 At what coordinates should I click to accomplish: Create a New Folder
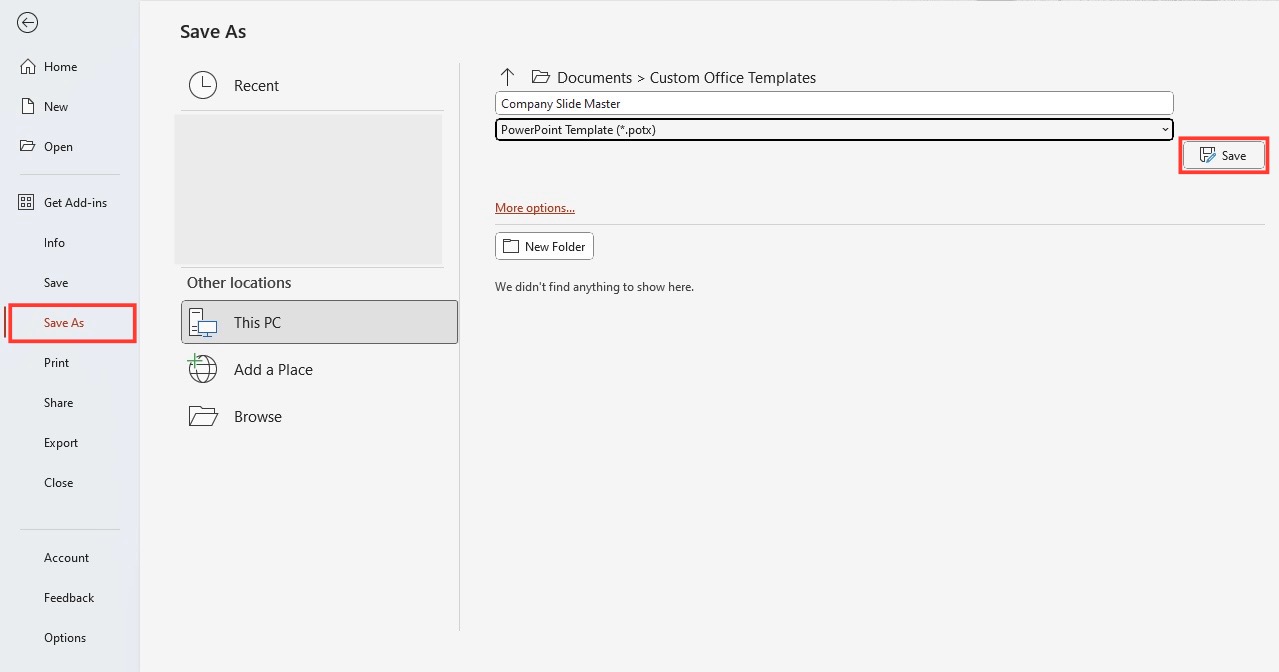(x=544, y=246)
